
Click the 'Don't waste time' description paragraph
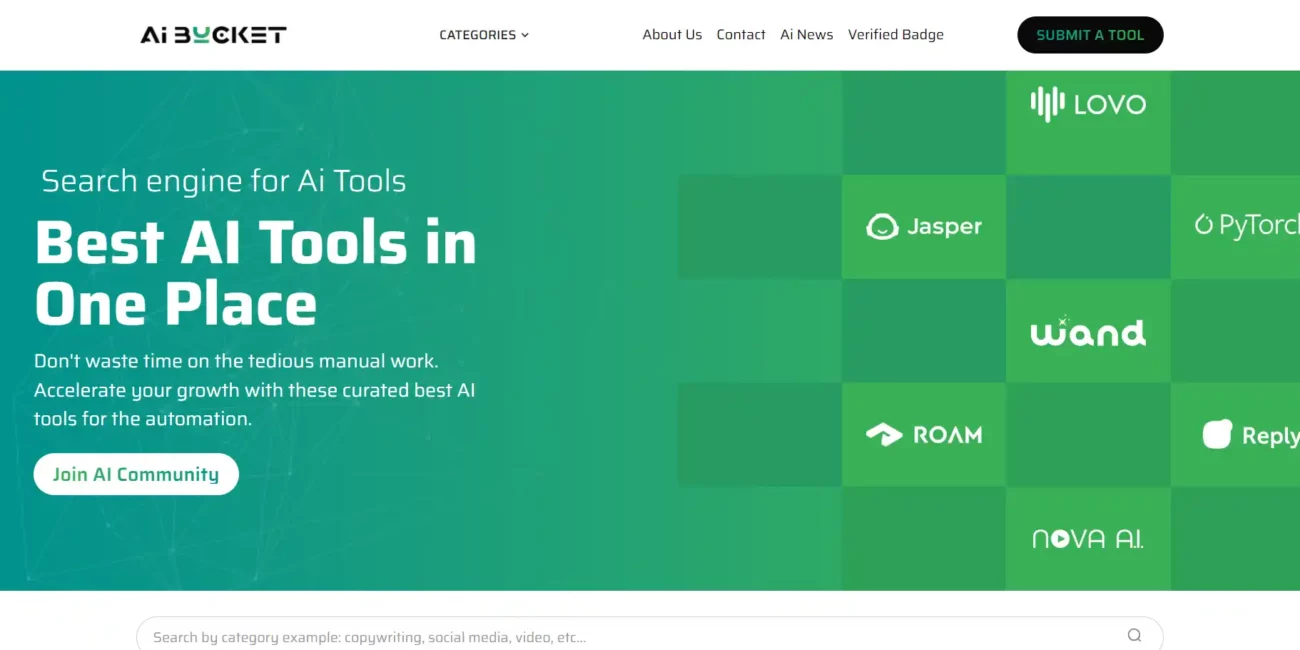254,390
